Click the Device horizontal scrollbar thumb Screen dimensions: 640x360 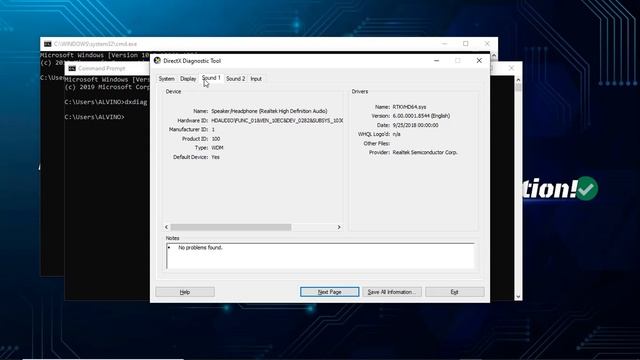coord(231,227)
